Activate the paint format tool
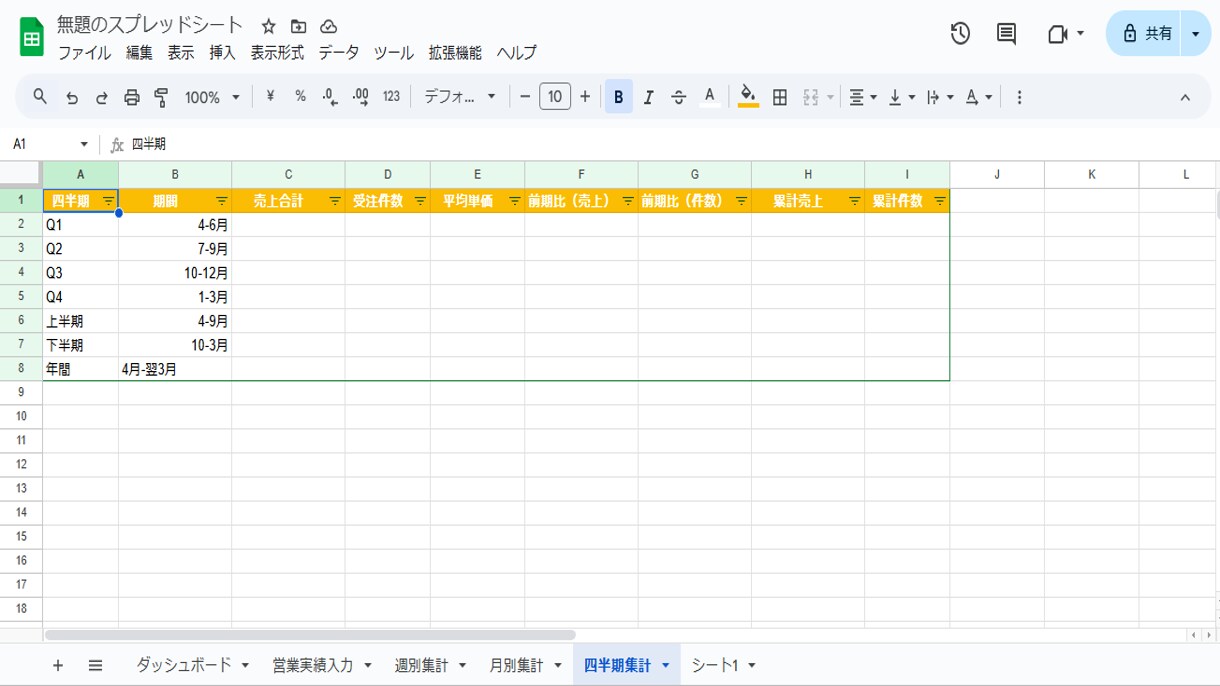The width and height of the screenshot is (1220, 686). (161, 97)
